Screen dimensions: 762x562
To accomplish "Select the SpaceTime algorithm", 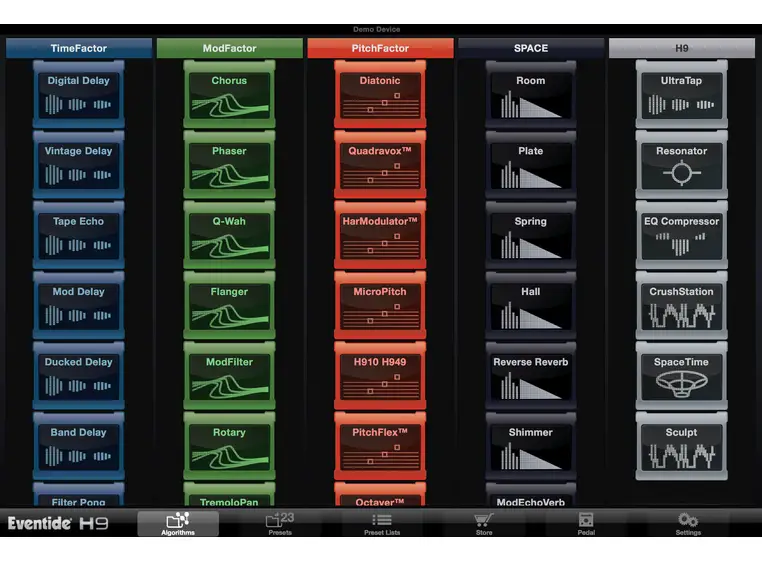I will [x=681, y=376].
